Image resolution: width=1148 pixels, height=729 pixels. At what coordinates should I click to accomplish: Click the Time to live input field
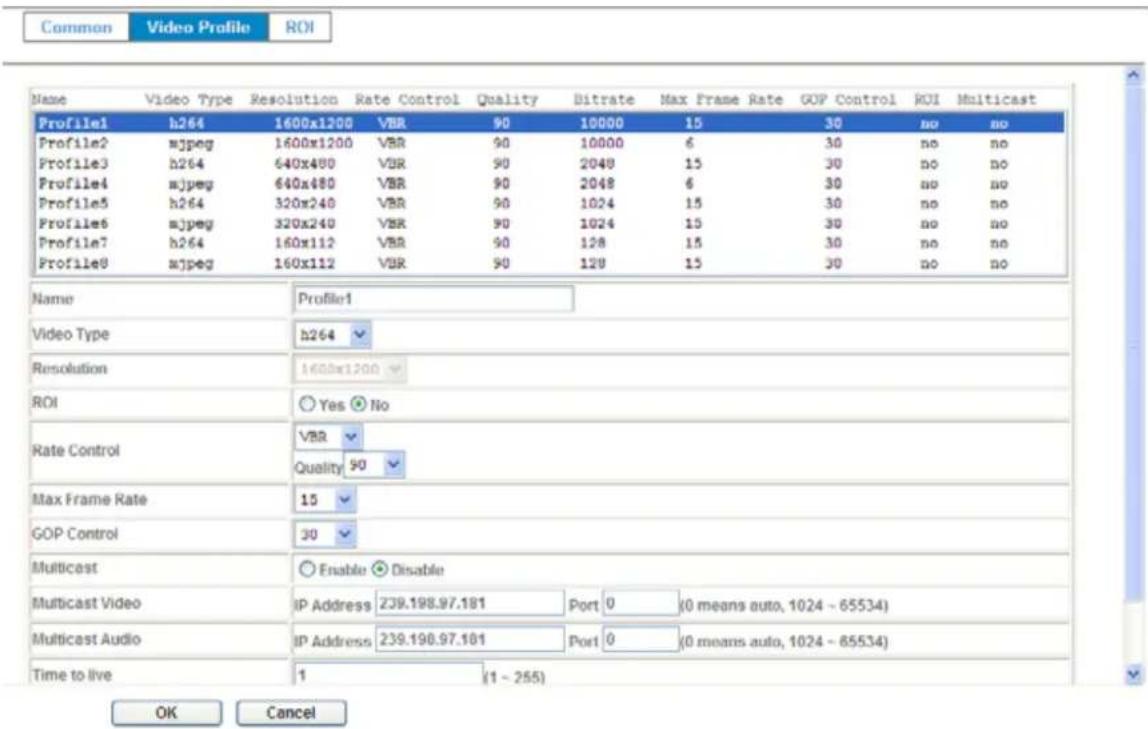[x=388, y=674]
